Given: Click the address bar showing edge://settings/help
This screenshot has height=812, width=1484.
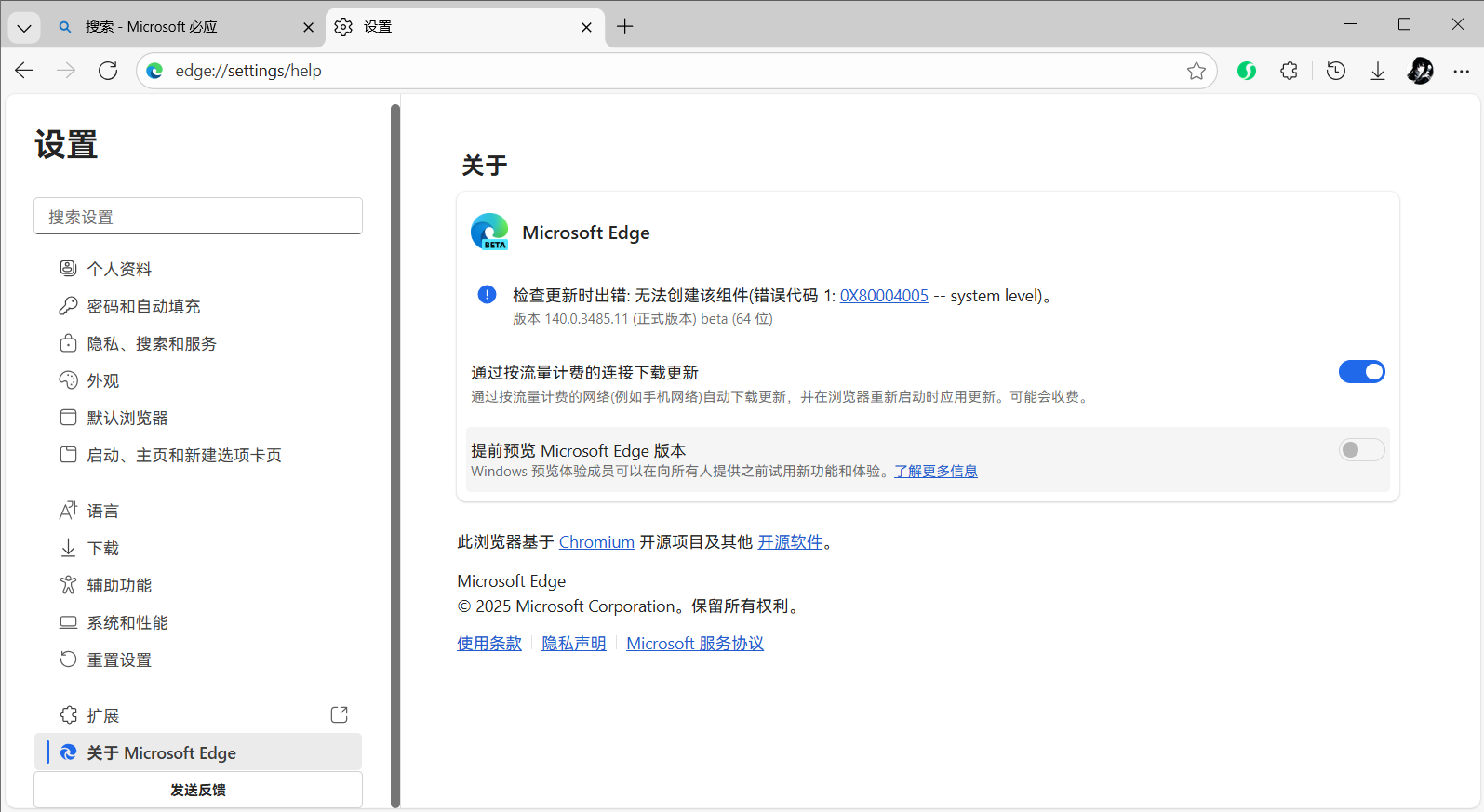Looking at the screenshot, I should click(x=676, y=71).
